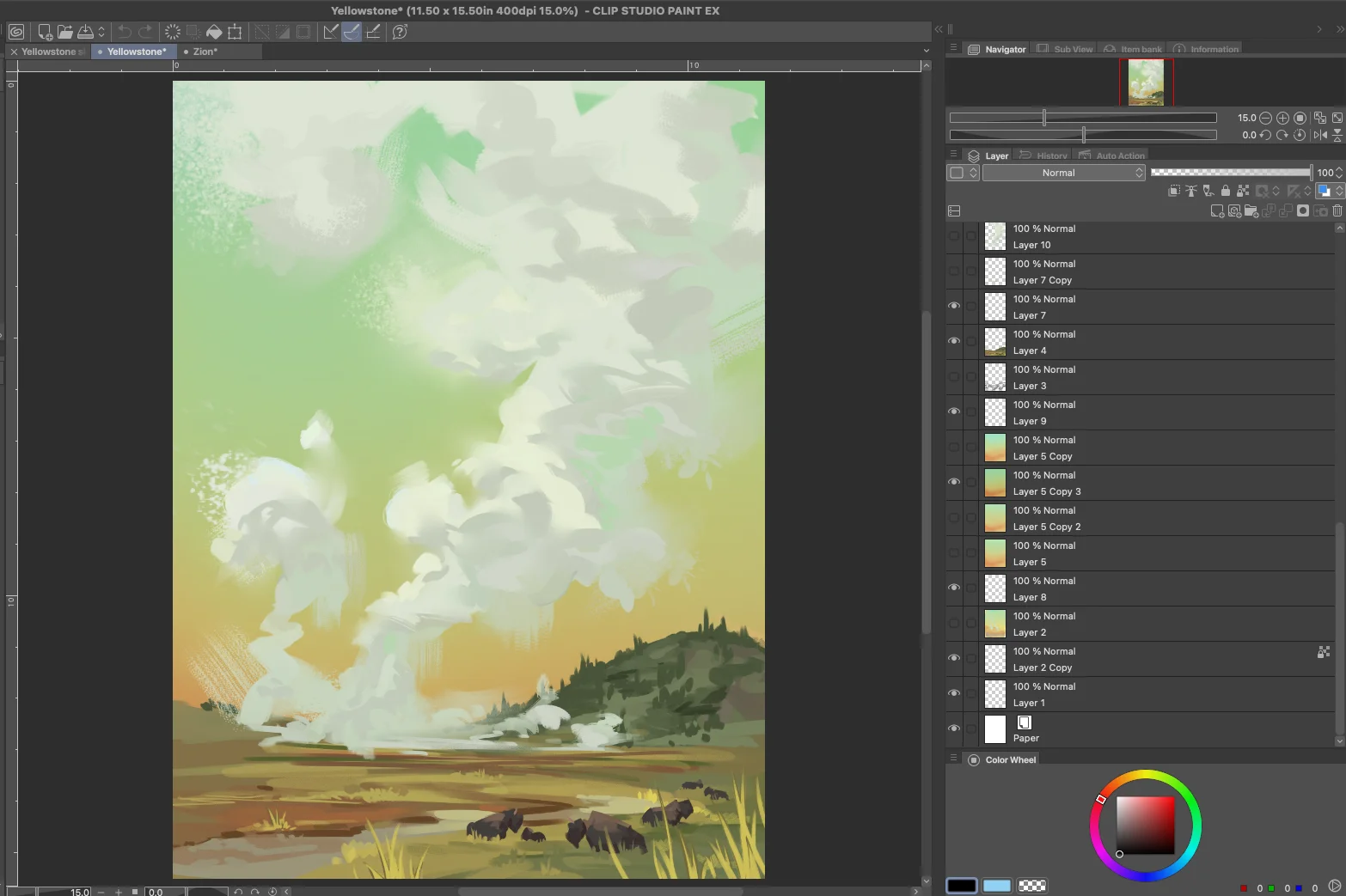
Task: Click the Undo arrow in toolbar
Action: pyautogui.click(x=125, y=32)
